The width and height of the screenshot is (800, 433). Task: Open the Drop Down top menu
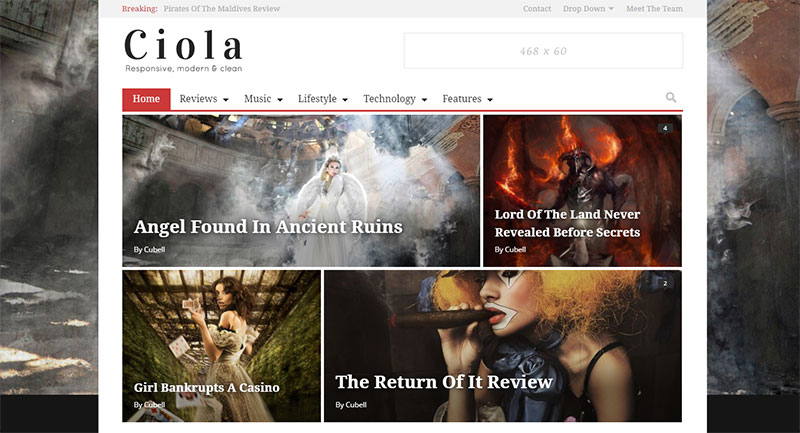588,9
